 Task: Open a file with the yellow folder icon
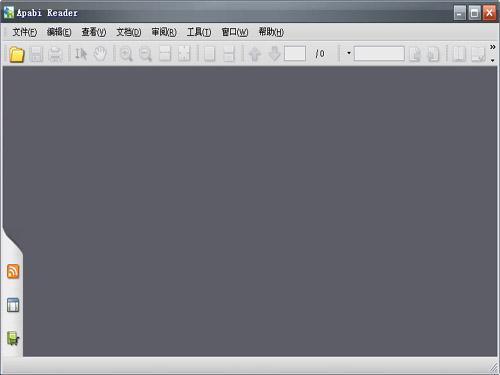[17, 54]
